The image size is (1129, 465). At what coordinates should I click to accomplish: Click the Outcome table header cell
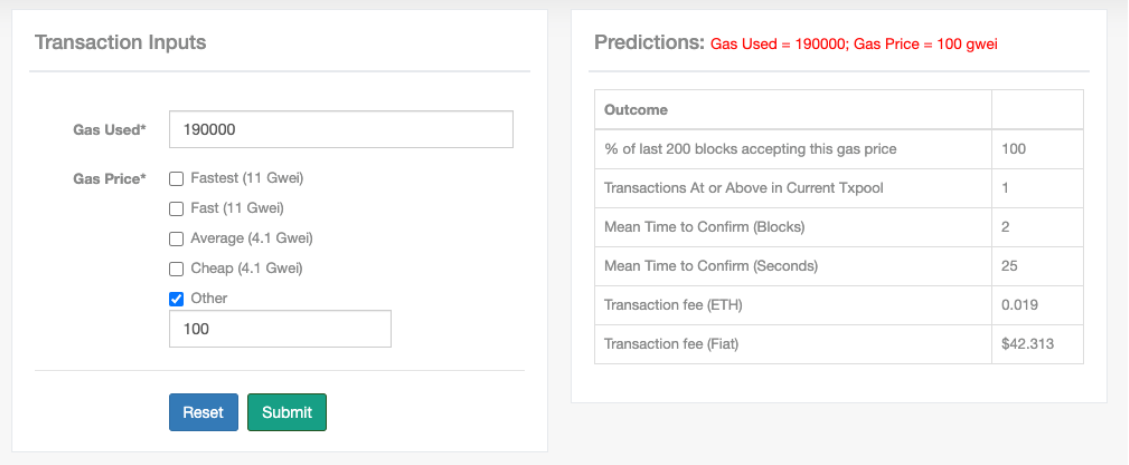793,110
